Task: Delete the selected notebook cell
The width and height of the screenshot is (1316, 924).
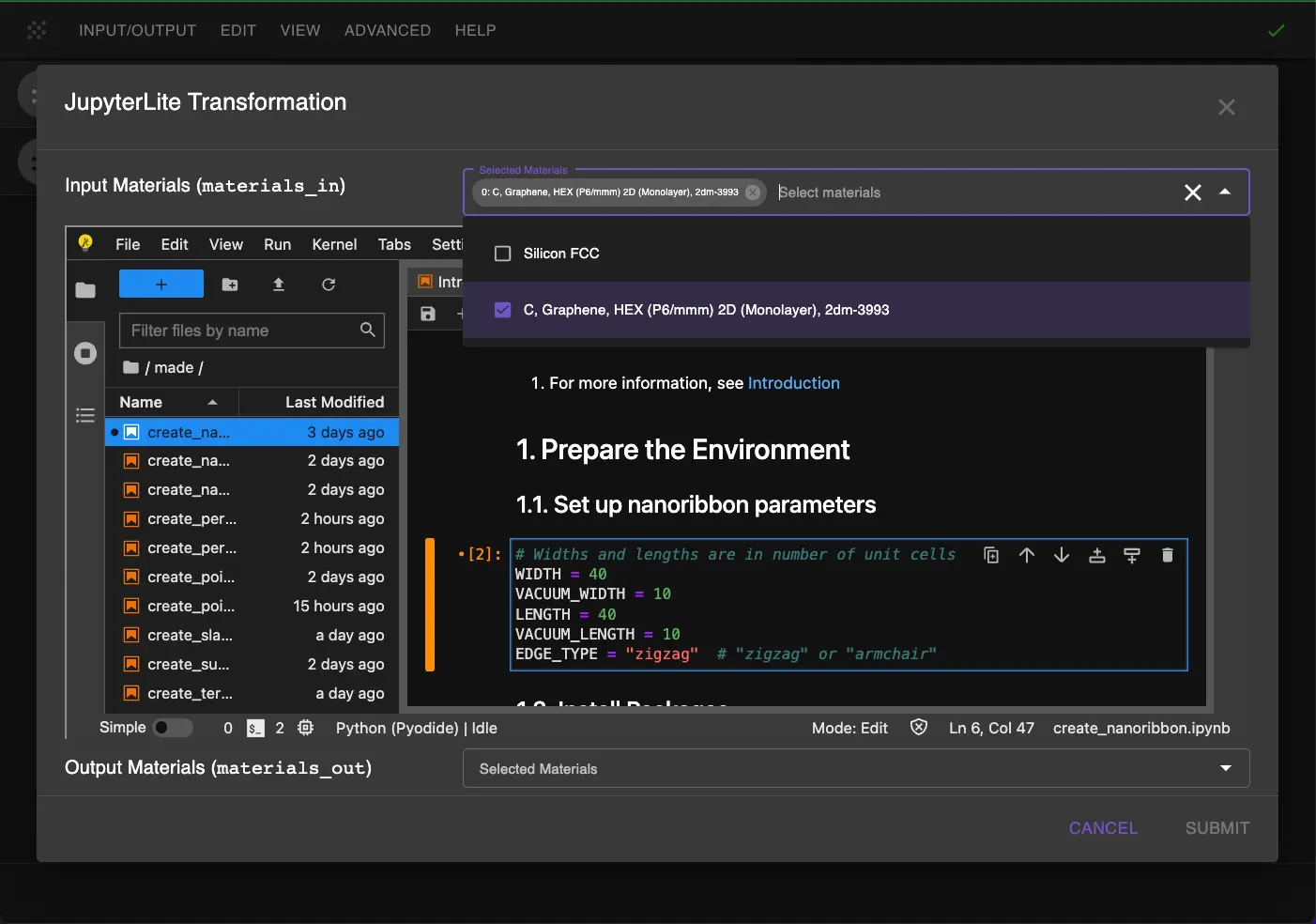Action: [x=1167, y=555]
